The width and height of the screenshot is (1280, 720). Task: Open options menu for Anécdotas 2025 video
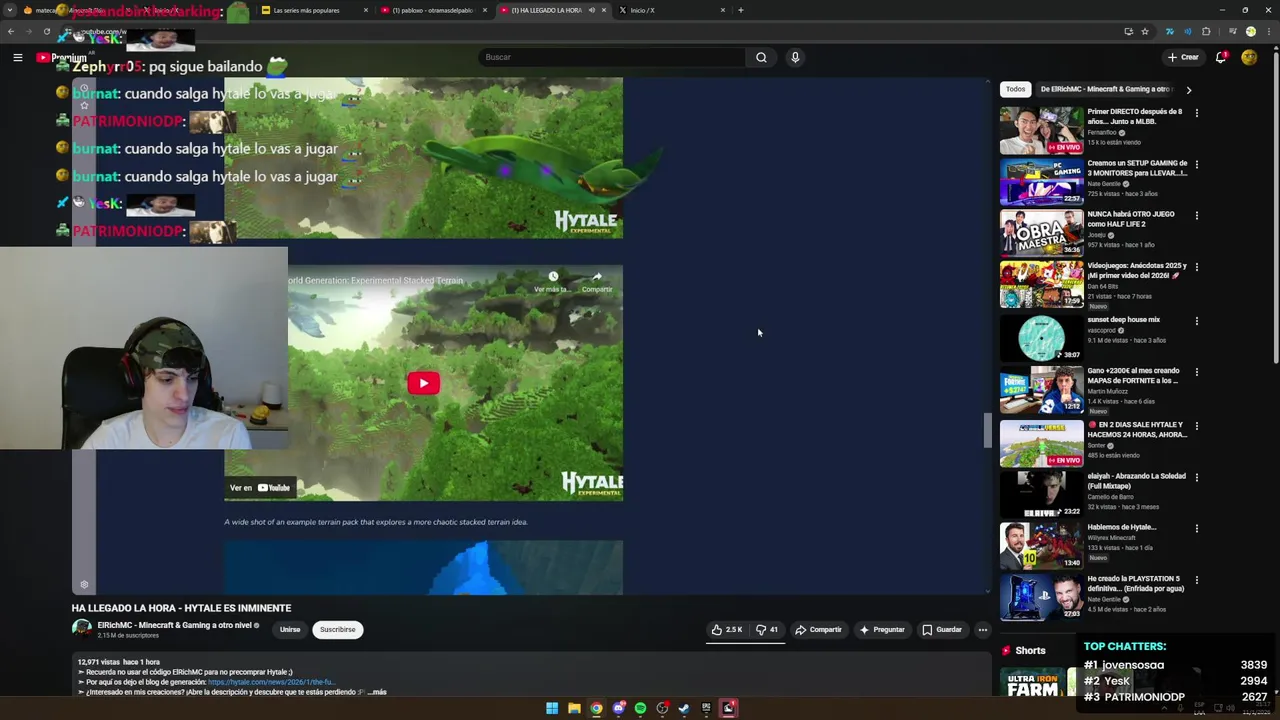(1196, 267)
